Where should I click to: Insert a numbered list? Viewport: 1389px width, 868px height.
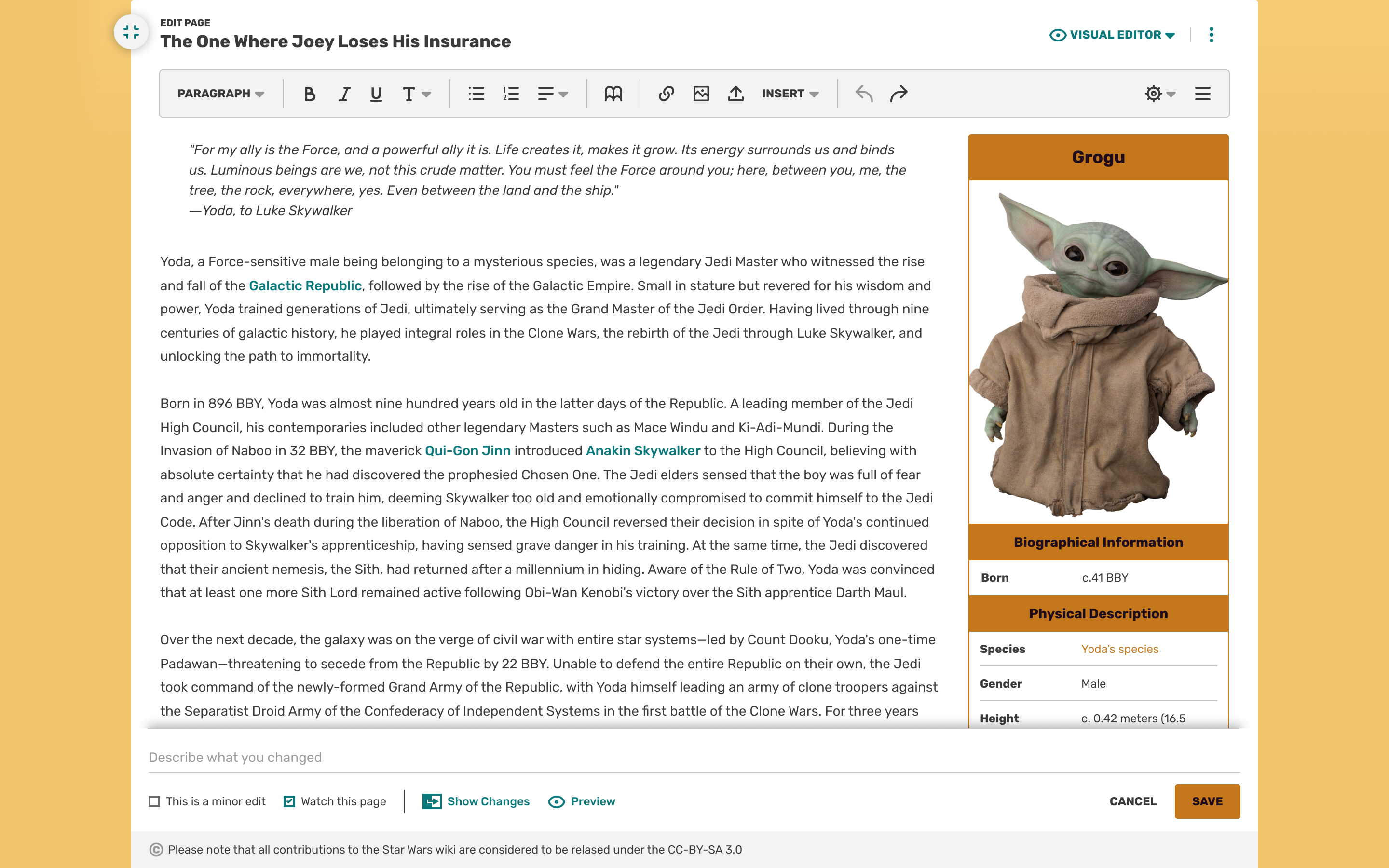(x=510, y=94)
